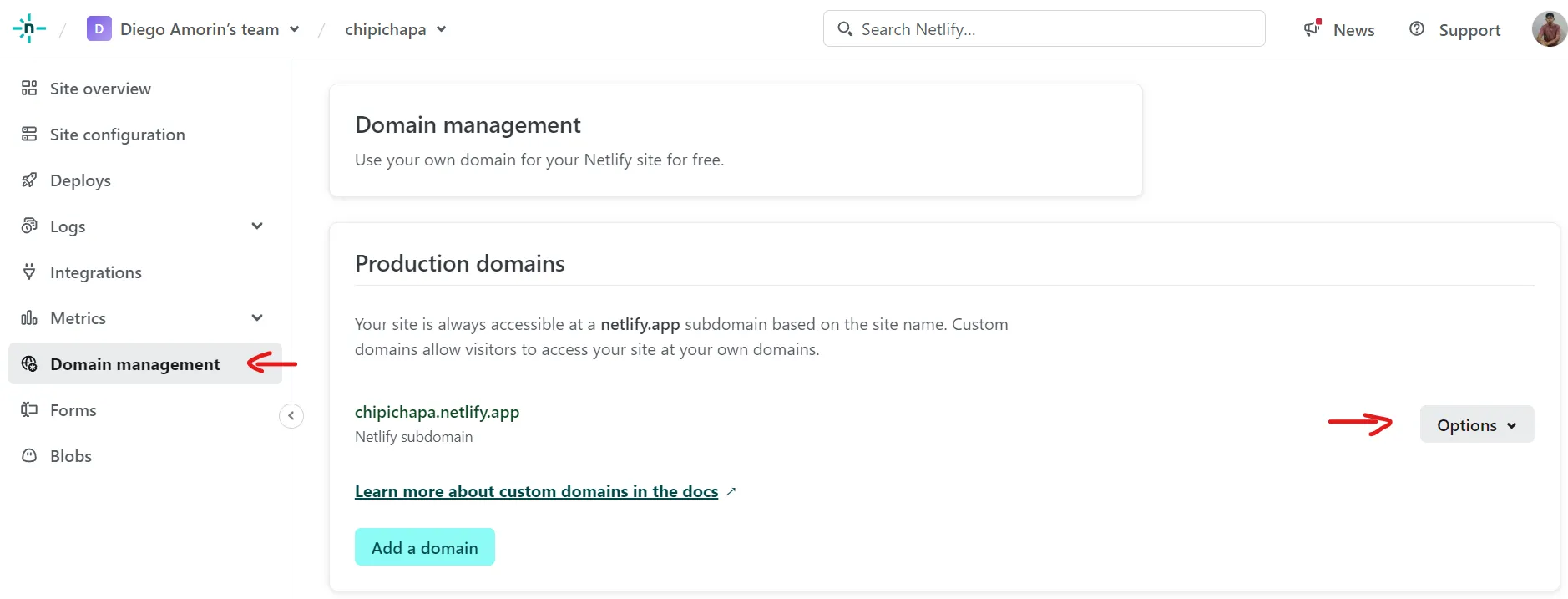Click the Domain management page heading

[x=468, y=125]
